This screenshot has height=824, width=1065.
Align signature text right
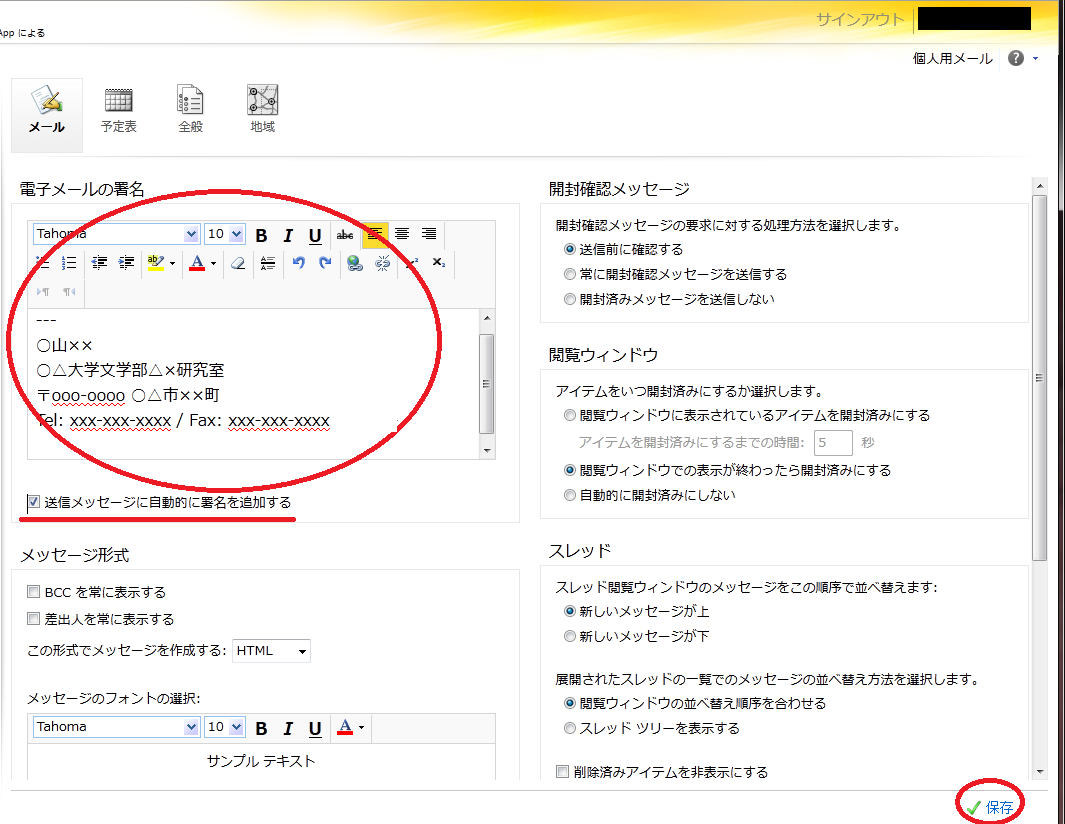click(429, 234)
